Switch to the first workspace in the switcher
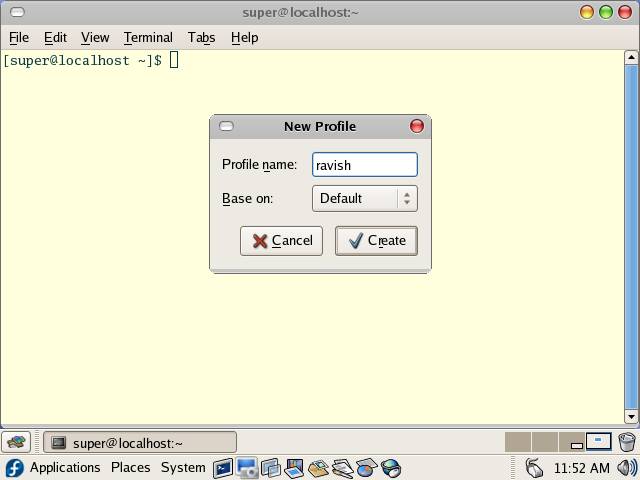Viewport: 640px width, 480px height. [x=517, y=442]
